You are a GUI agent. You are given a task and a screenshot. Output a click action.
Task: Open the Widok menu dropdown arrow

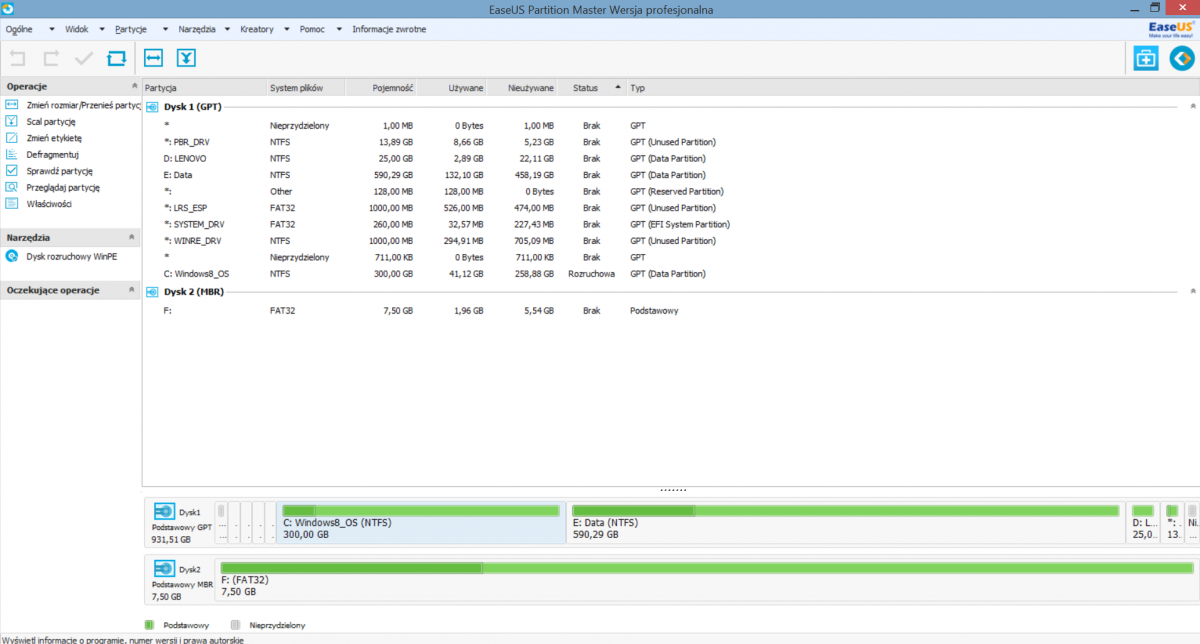click(x=103, y=30)
